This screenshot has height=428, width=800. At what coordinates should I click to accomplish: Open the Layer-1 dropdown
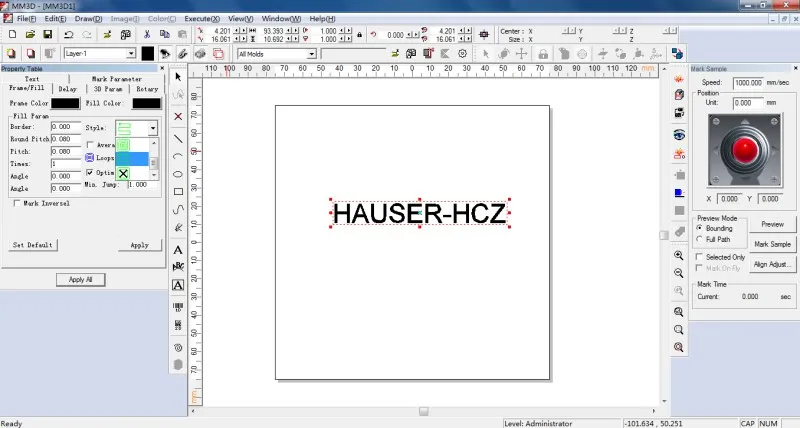pyautogui.click(x=131, y=53)
